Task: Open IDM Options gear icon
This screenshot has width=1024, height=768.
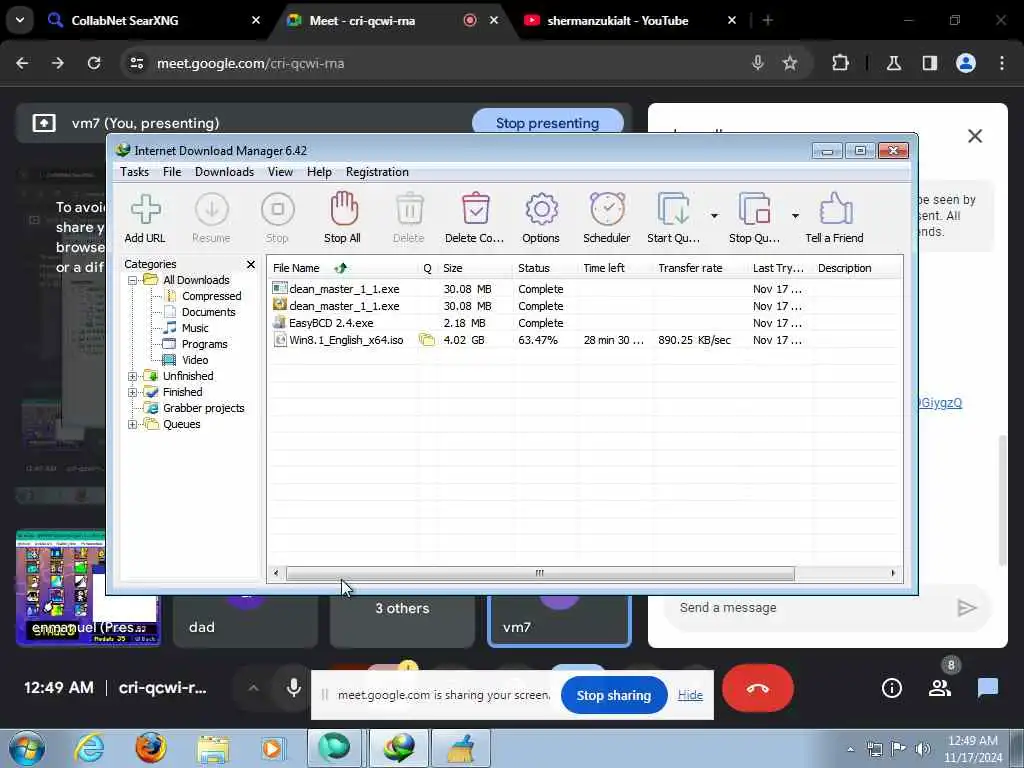Action: pos(541,218)
